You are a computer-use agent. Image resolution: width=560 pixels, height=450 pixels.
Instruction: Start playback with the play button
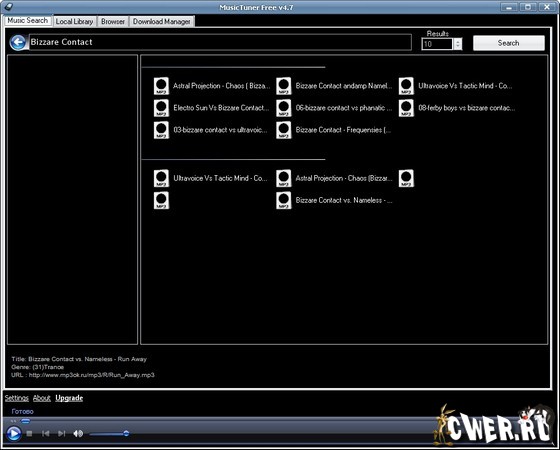(14, 434)
